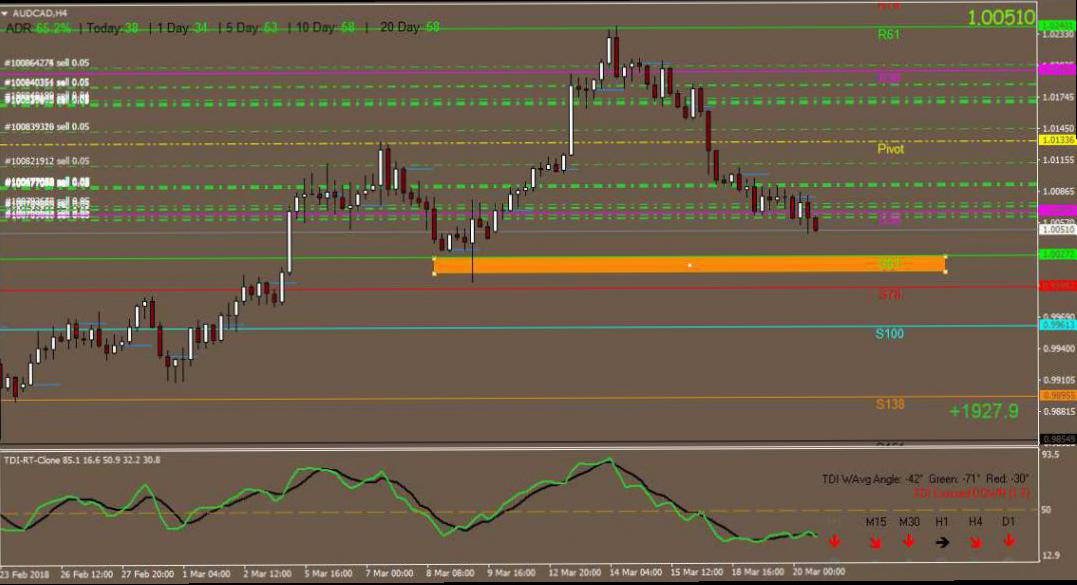Click the 1.00510 green price display

[1001, 18]
